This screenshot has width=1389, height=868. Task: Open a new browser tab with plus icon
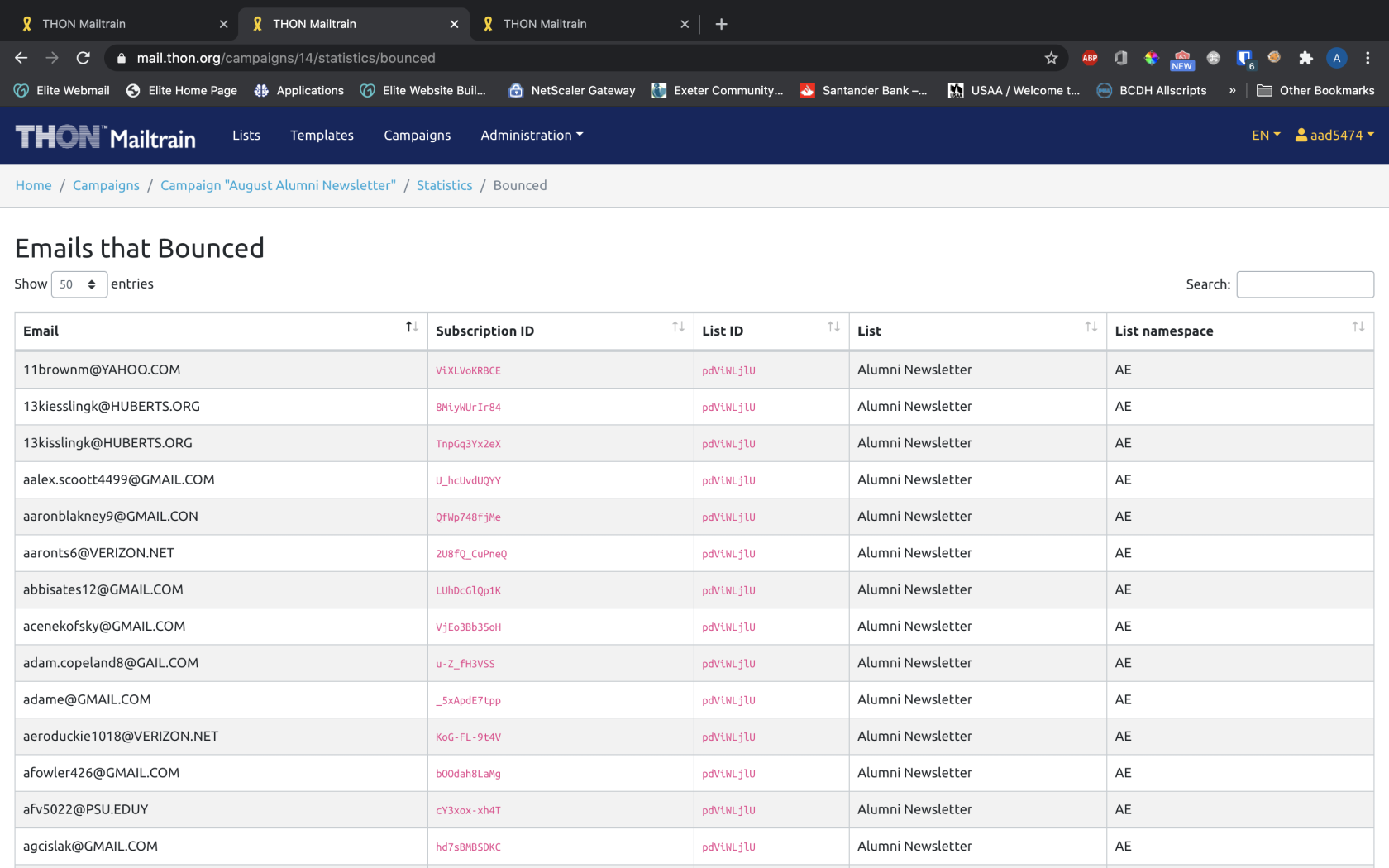pyautogui.click(x=721, y=24)
